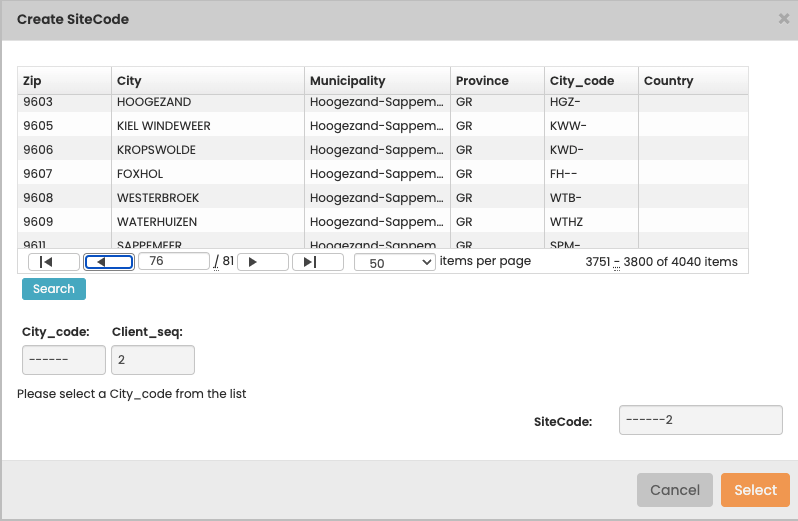Sort by the Country column header
This screenshot has width=798, height=521.
coord(693,81)
